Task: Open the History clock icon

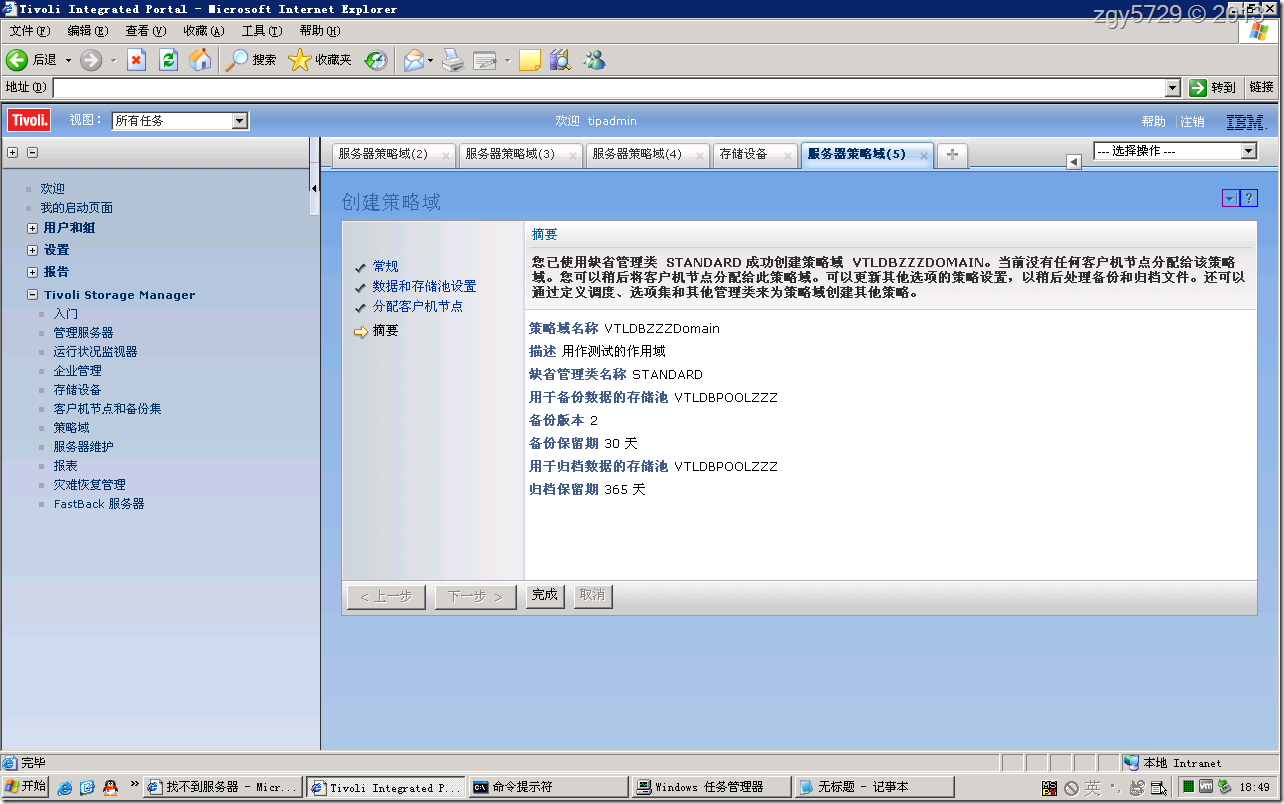Action: pos(375,60)
